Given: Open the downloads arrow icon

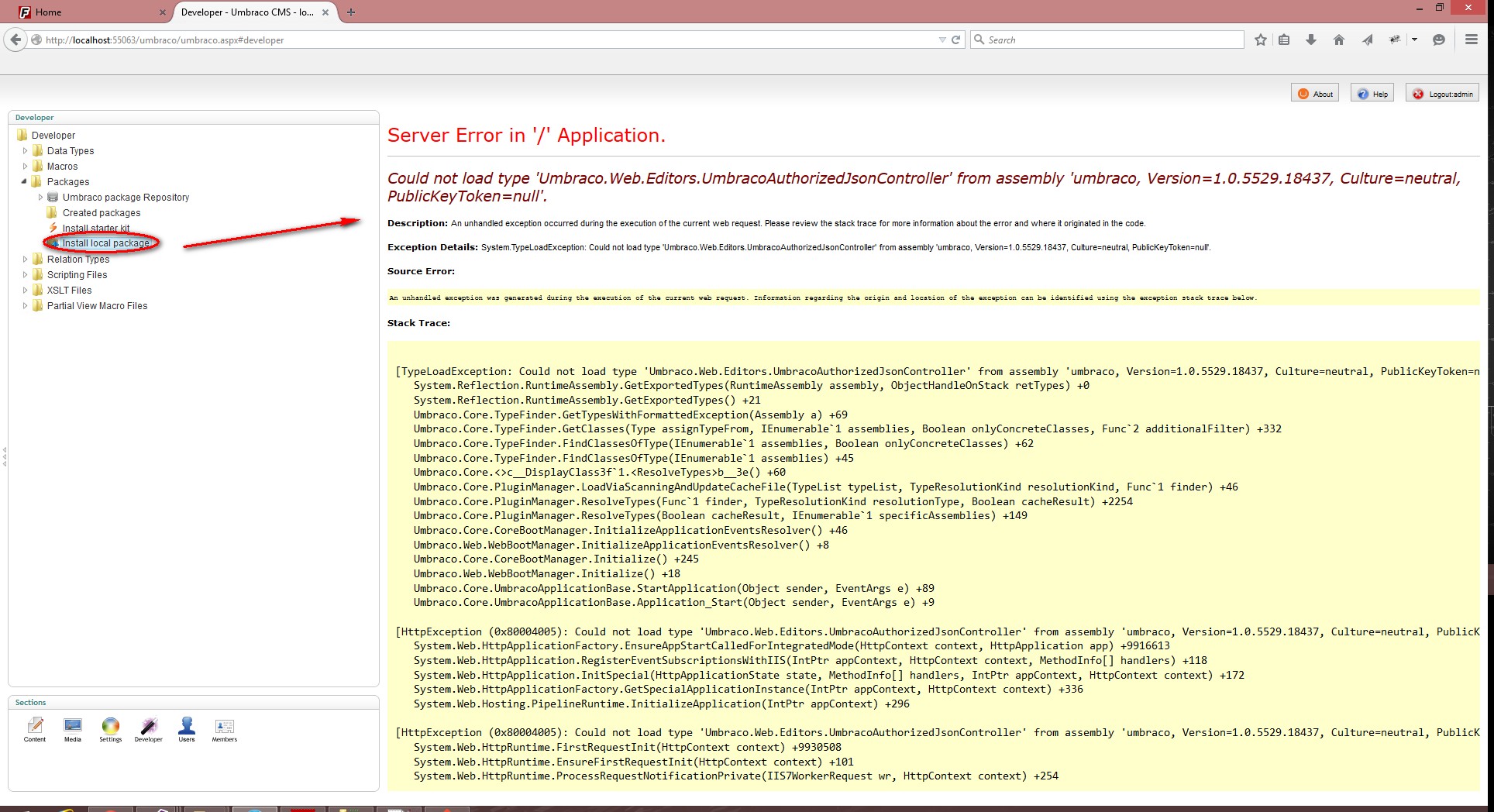Looking at the screenshot, I should tap(1311, 40).
